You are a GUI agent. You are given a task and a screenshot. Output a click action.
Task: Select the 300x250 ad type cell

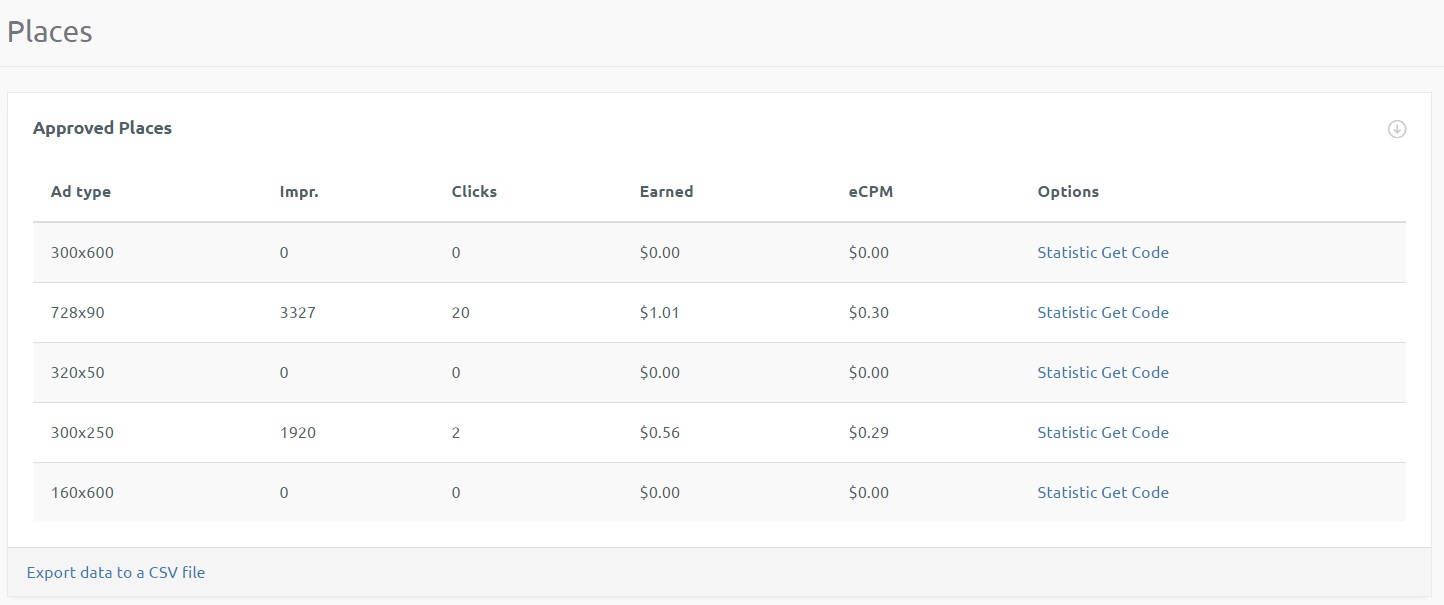click(x=82, y=432)
